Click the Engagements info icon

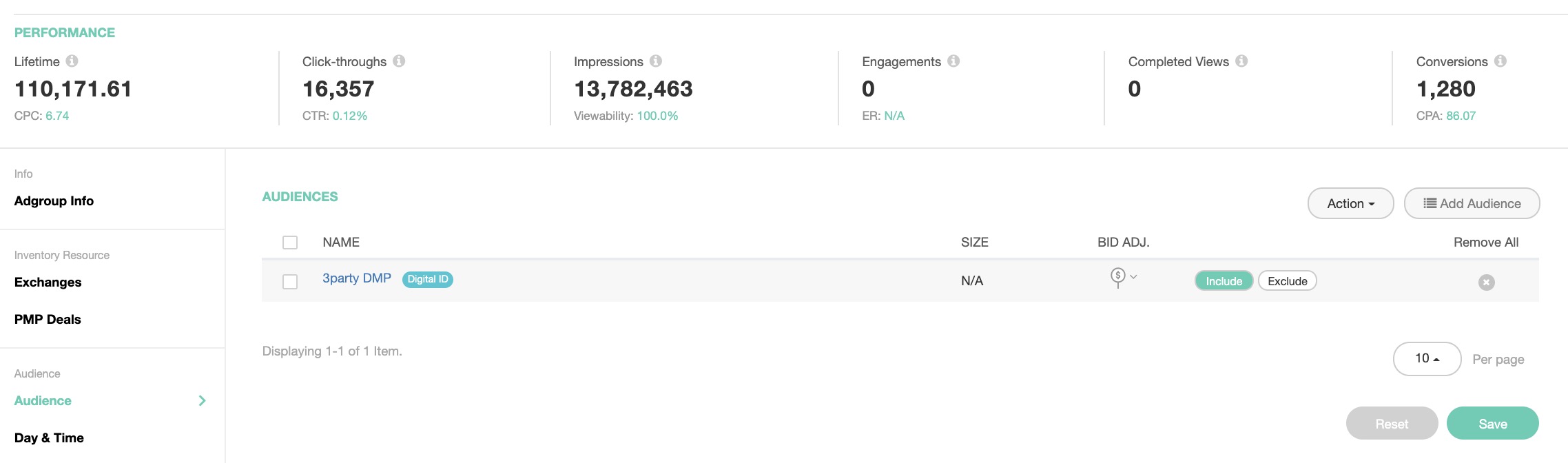(953, 61)
